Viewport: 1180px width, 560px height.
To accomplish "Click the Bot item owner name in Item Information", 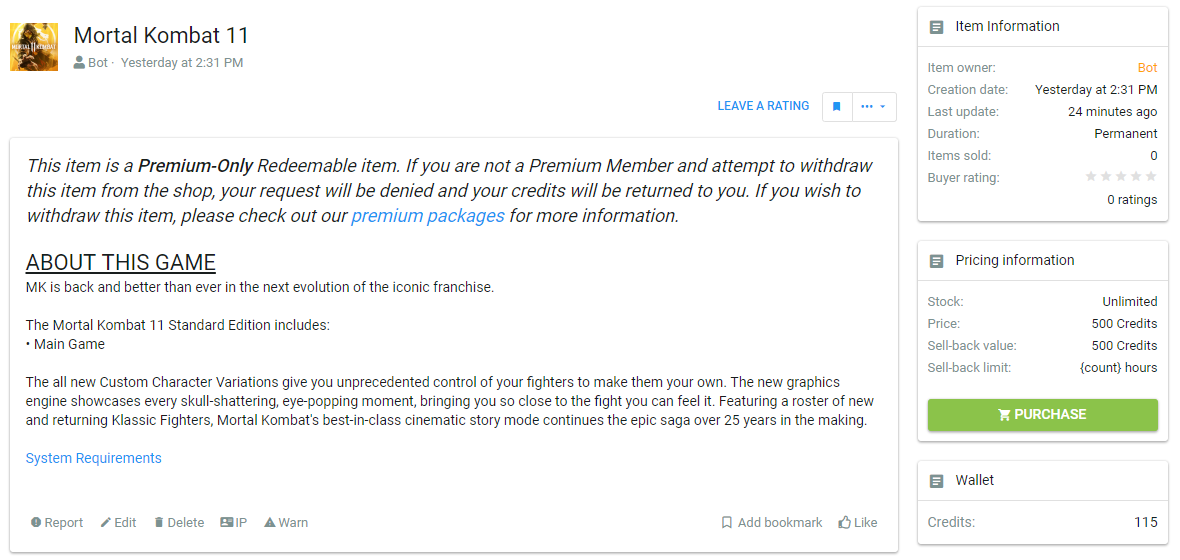I will point(1147,68).
